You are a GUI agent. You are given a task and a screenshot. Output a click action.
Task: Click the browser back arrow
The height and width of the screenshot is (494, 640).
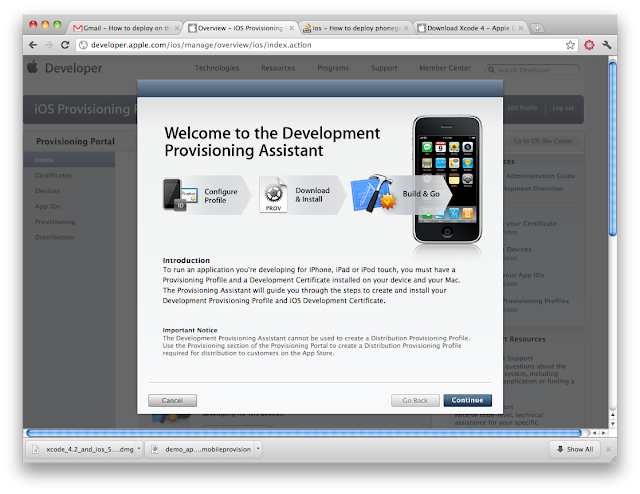[x=33, y=45]
